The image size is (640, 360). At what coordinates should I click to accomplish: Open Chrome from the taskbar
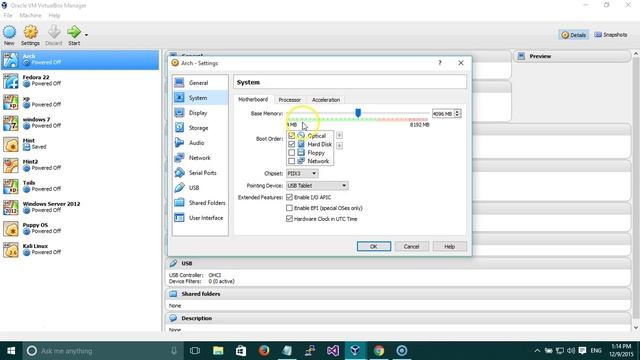[x=378, y=351]
